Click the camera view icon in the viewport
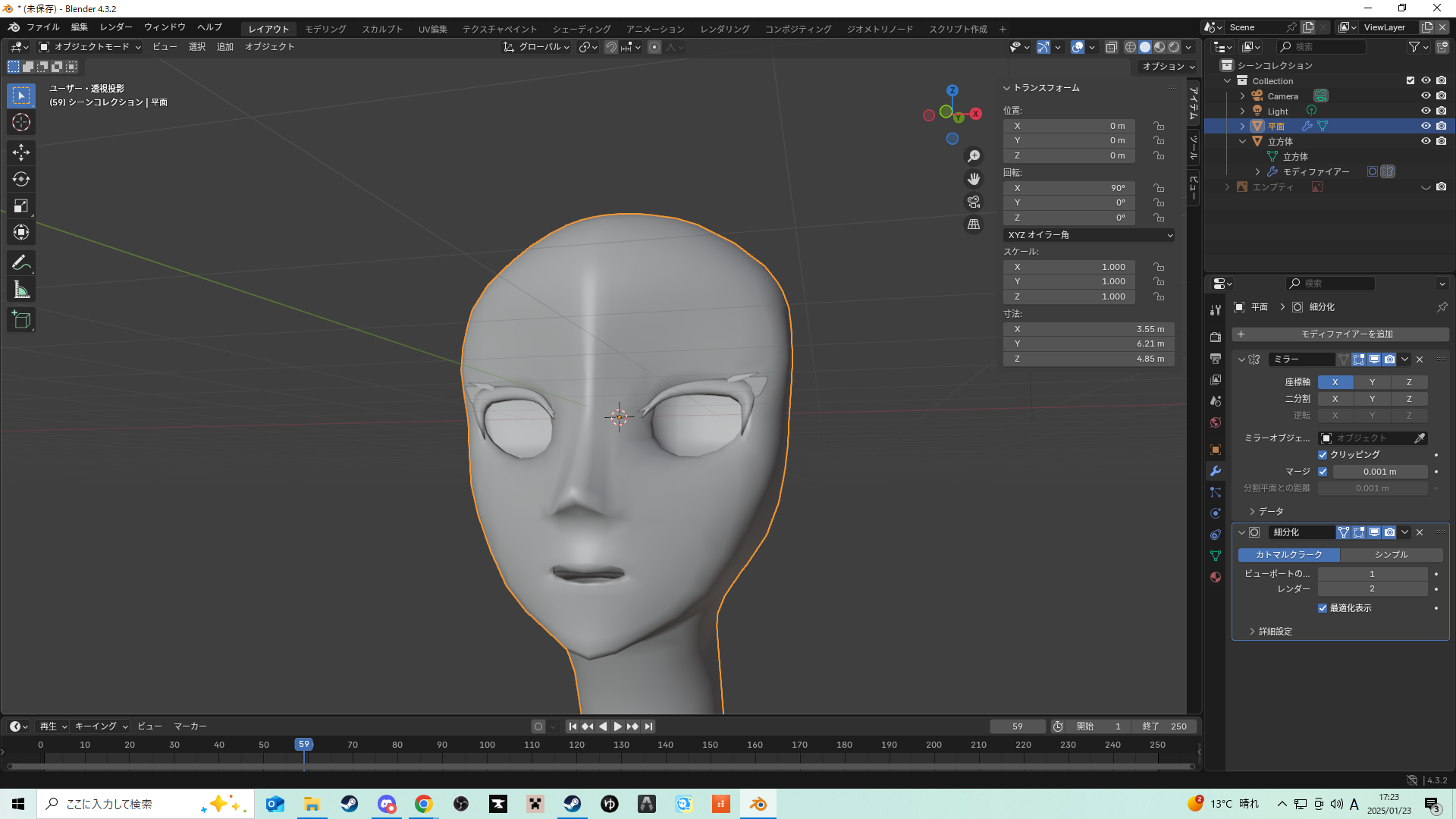This screenshot has height=819, width=1456. point(974,202)
